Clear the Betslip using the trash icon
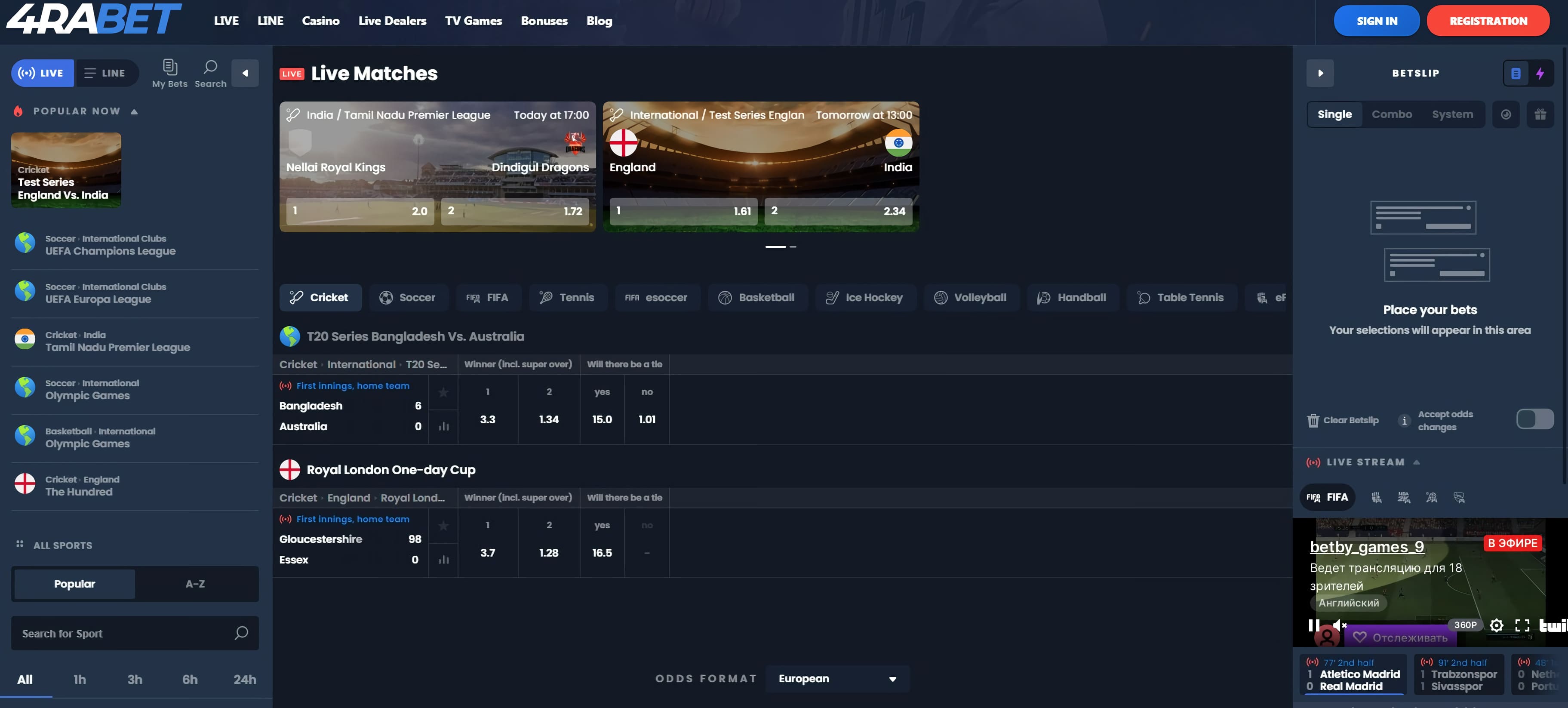 pyautogui.click(x=1313, y=419)
